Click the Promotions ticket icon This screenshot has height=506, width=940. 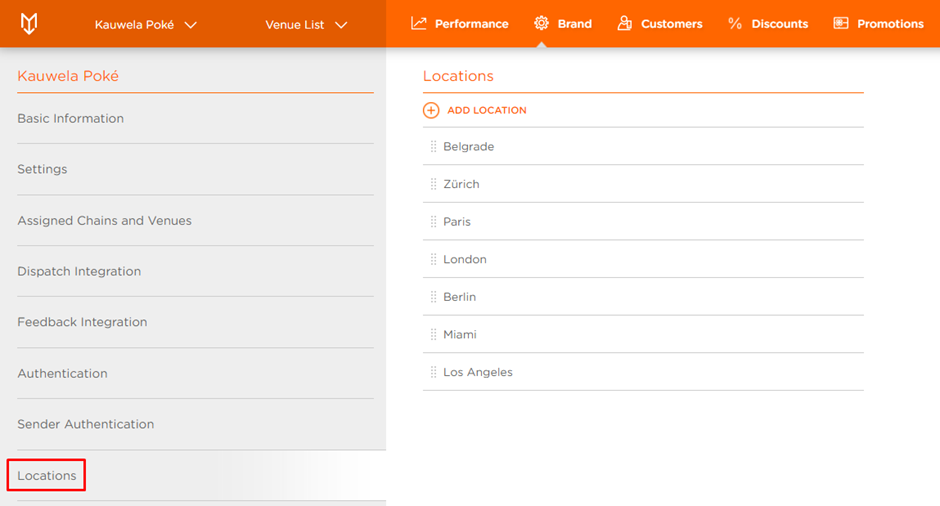coord(840,23)
